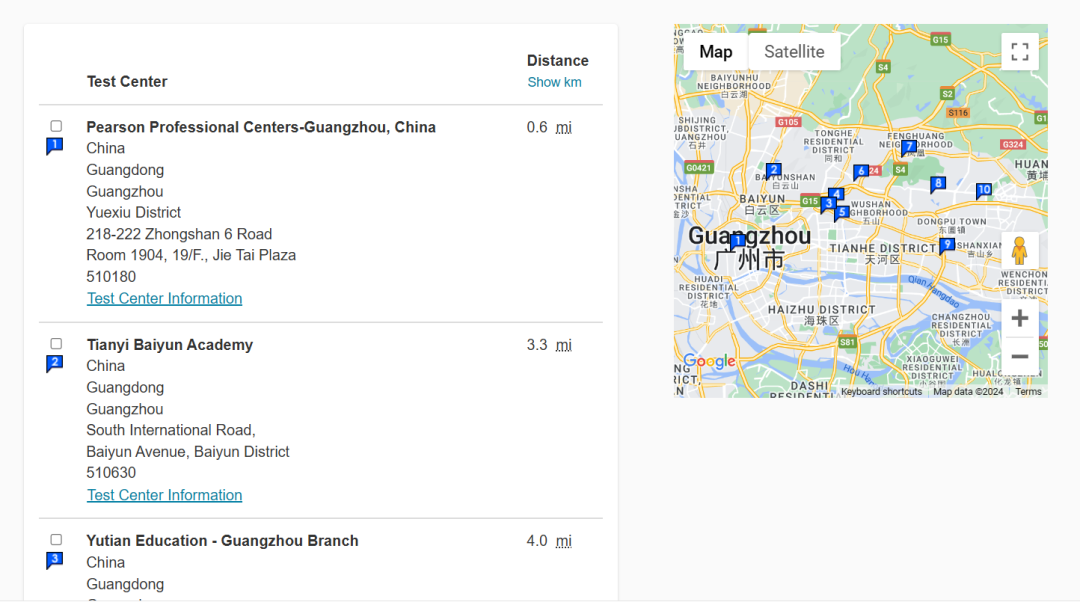This screenshot has height=605, width=1080.
Task: Open the map Terms link
Action: point(1028,391)
